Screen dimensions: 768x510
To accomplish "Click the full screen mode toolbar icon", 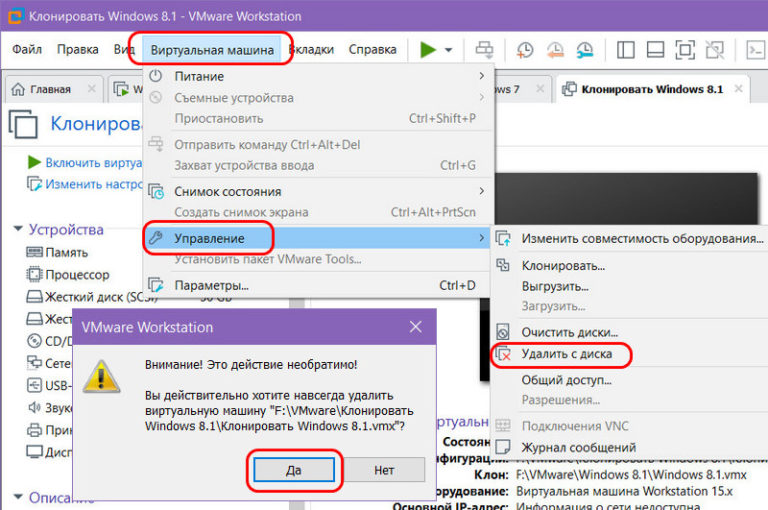I will coord(685,49).
